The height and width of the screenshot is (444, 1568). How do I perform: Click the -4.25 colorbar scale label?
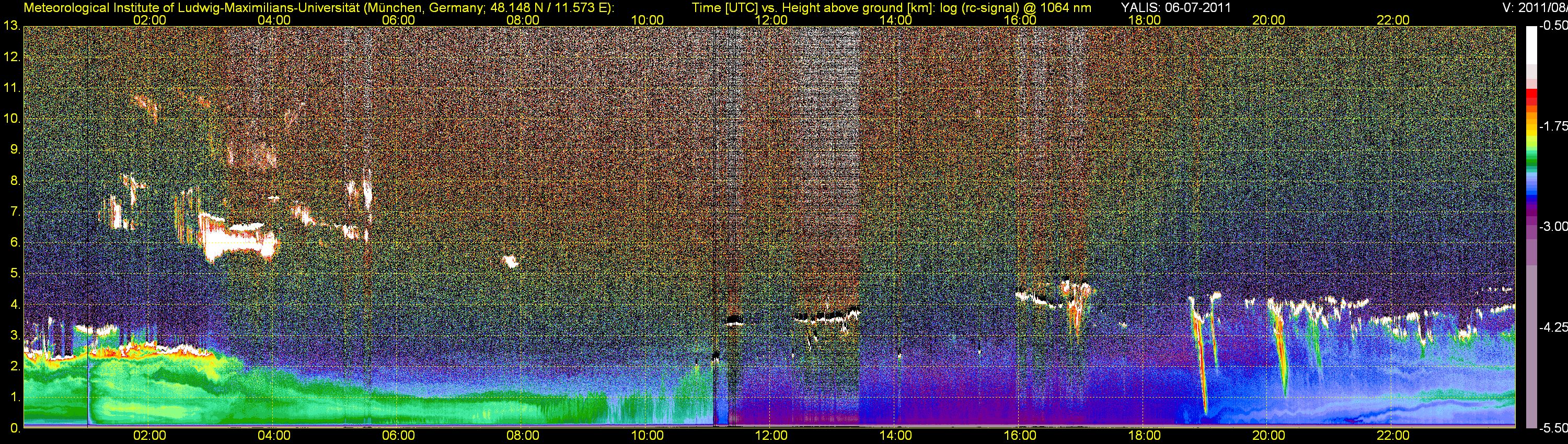click(1553, 327)
